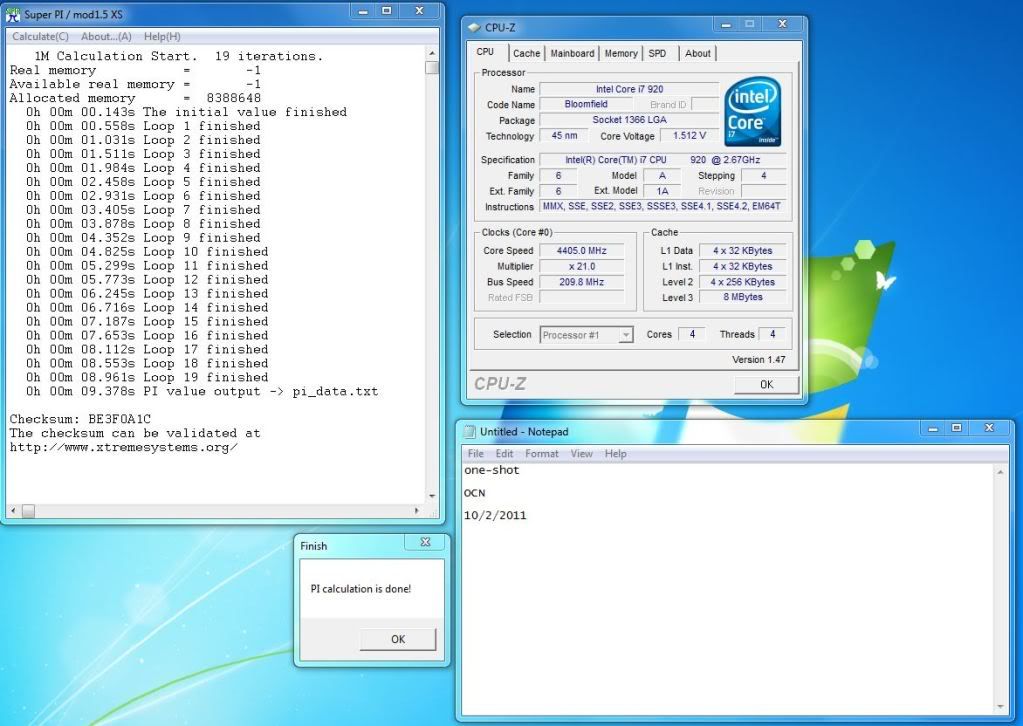This screenshot has width=1023, height=726.
Task: Click the Code Name field Bloomfield
Action: (586, 104)
